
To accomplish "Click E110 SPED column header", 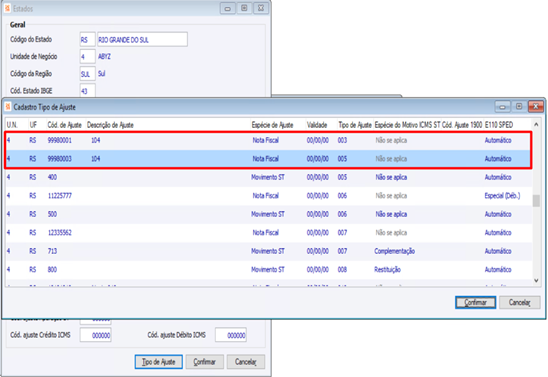I will tap(499, 125).
